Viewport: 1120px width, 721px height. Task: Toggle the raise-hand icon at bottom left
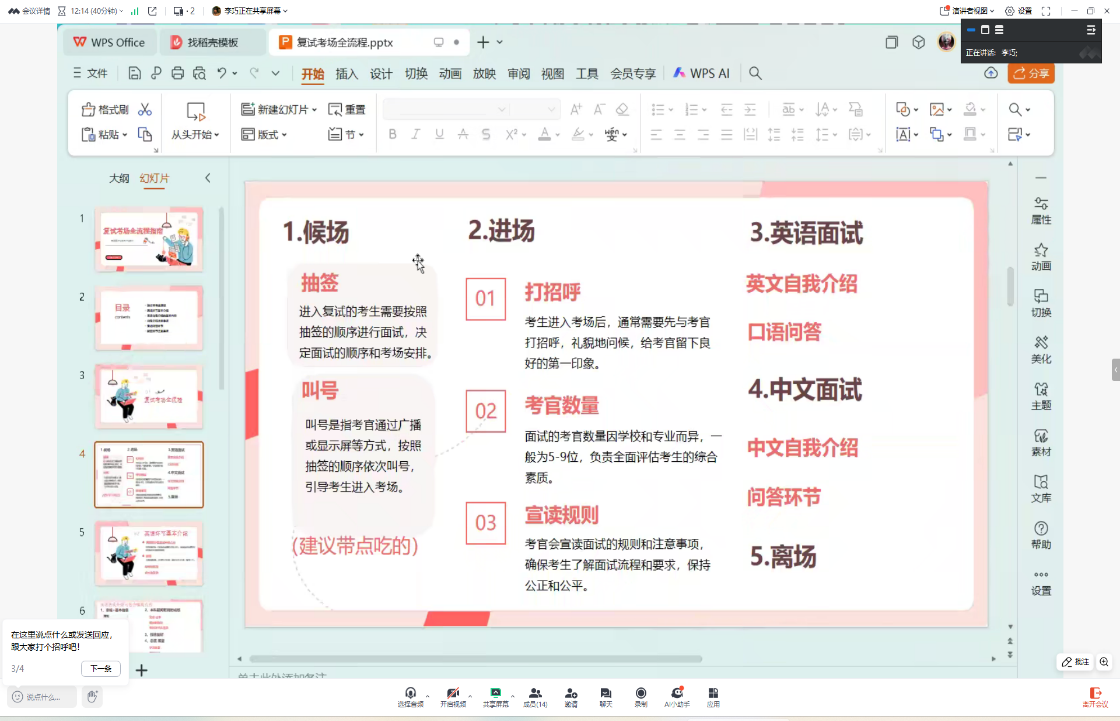[91, 697]
